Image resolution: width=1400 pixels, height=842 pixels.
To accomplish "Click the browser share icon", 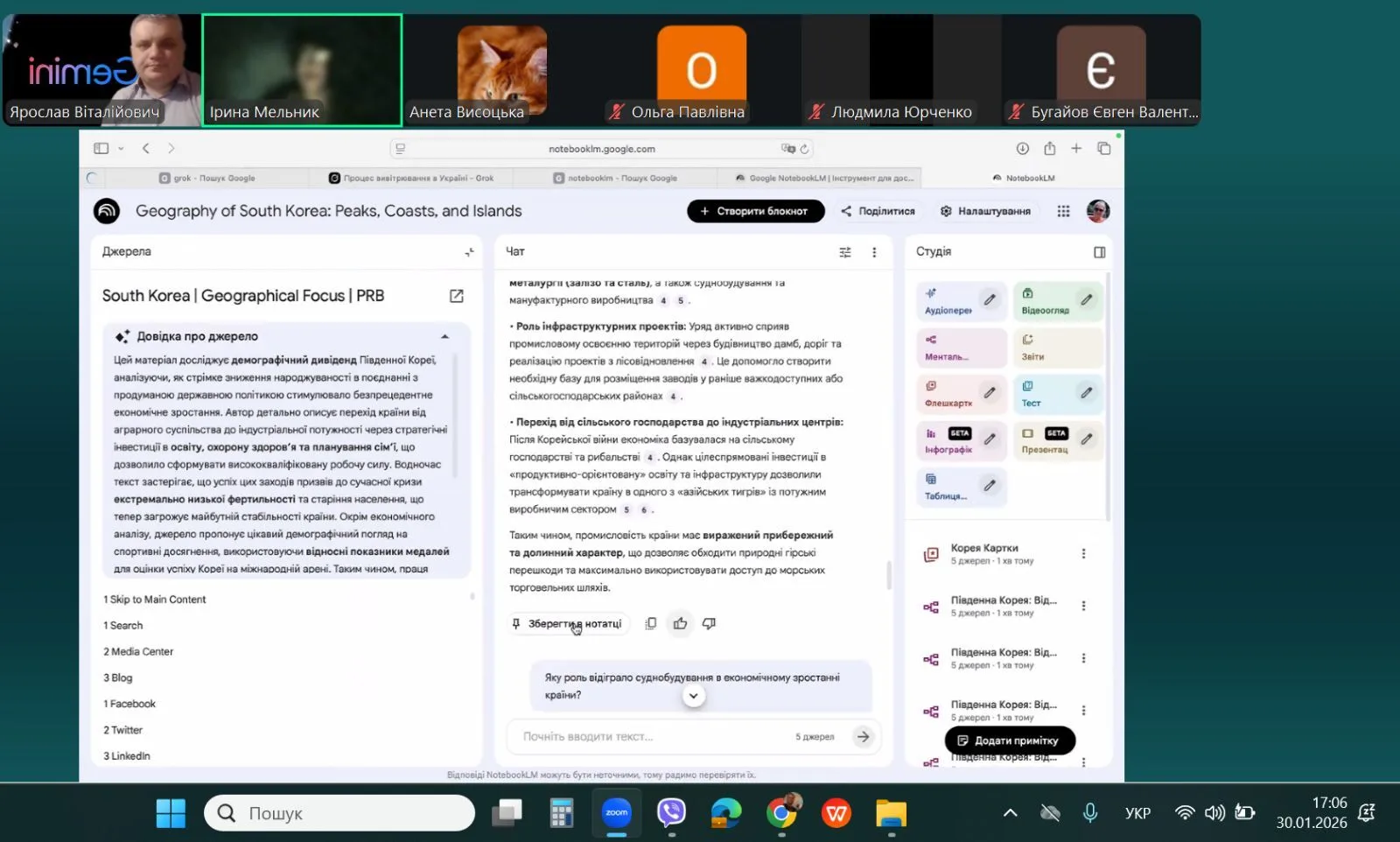I will click(x=1049, y=149).
